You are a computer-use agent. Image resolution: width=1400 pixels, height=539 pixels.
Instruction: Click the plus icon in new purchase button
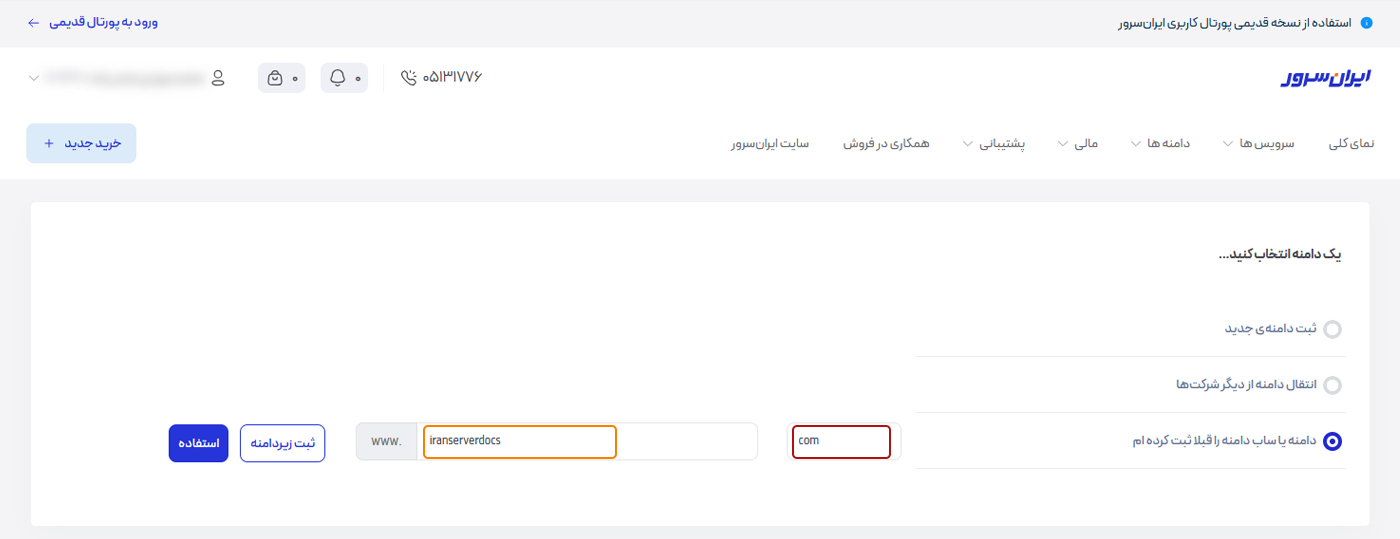pos(49,144)
